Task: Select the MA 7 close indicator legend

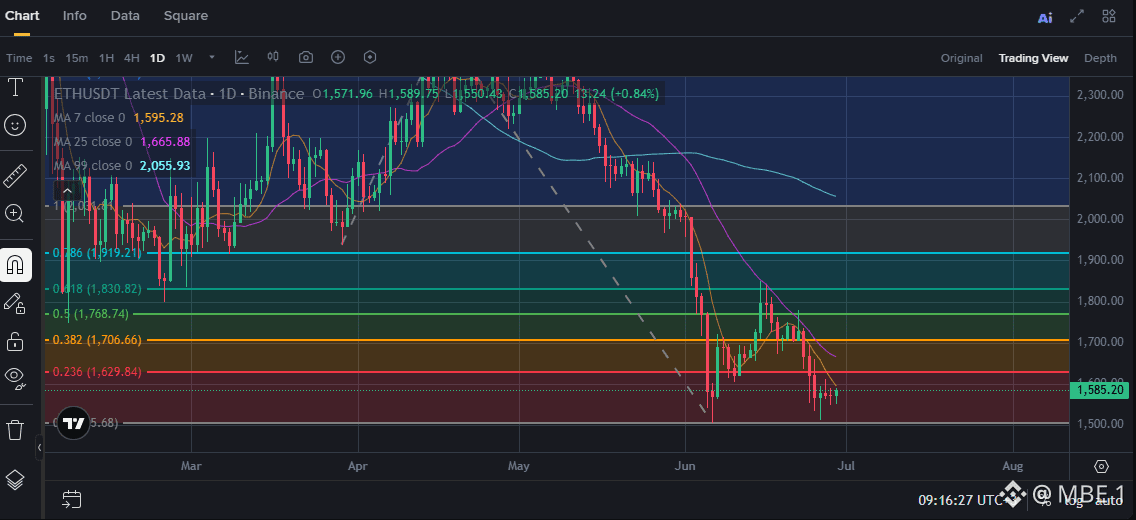Action: coord(118,117)
